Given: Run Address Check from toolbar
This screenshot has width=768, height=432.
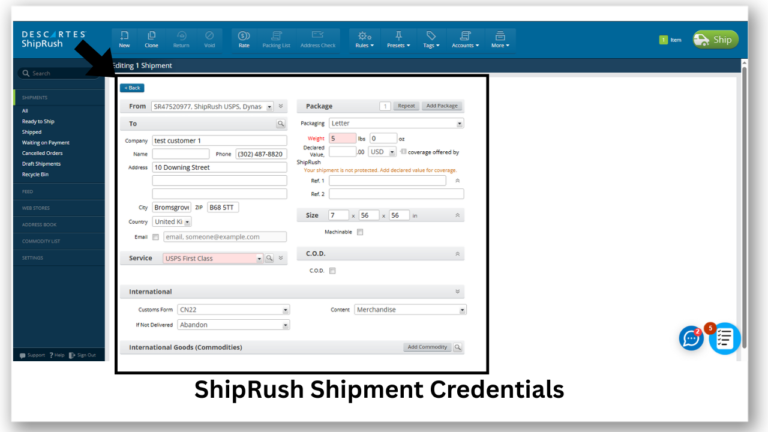Looking at the screenshot, I should [x=318, y=39].
